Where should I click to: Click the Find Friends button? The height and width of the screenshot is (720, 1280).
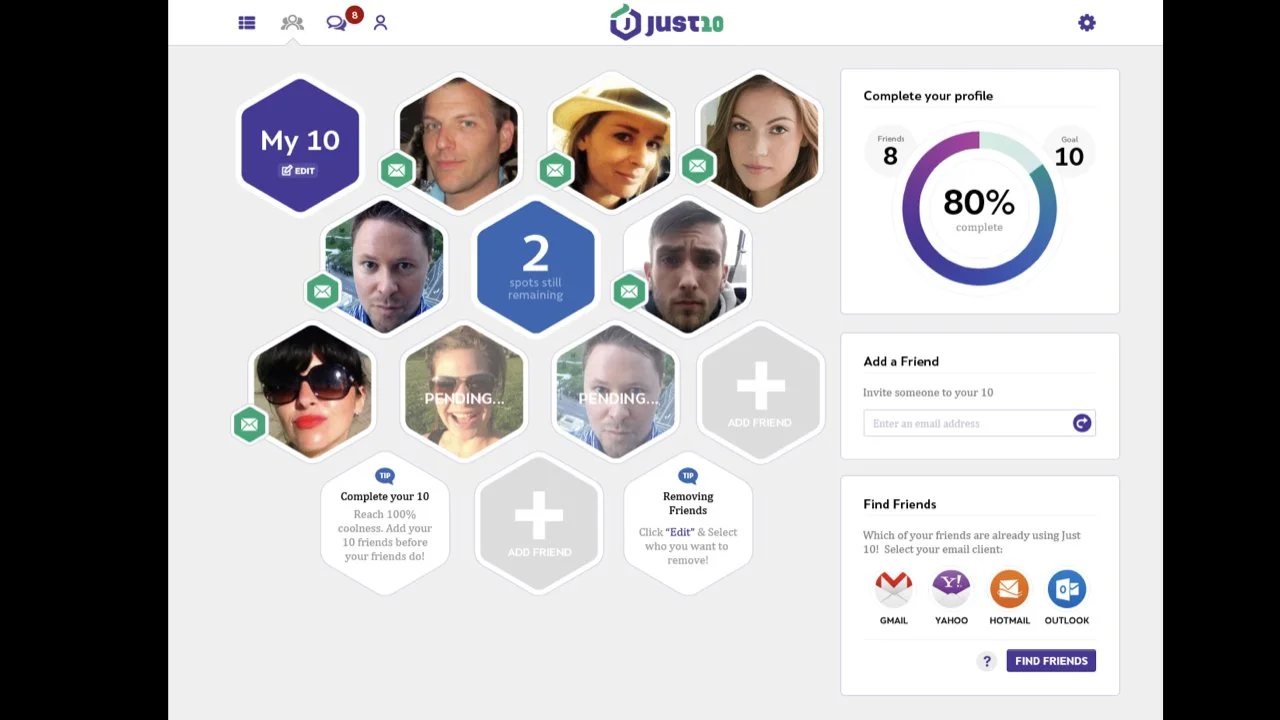click(x=1051, y=661)
